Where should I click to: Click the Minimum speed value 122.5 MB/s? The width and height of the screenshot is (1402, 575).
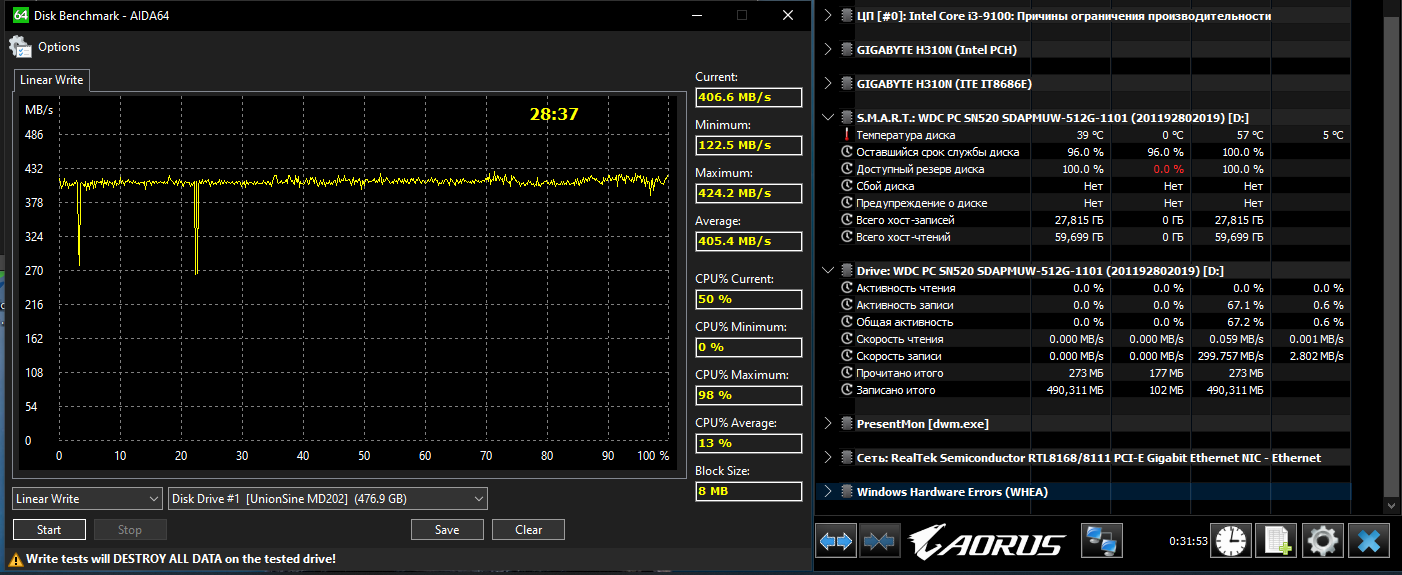748,145
